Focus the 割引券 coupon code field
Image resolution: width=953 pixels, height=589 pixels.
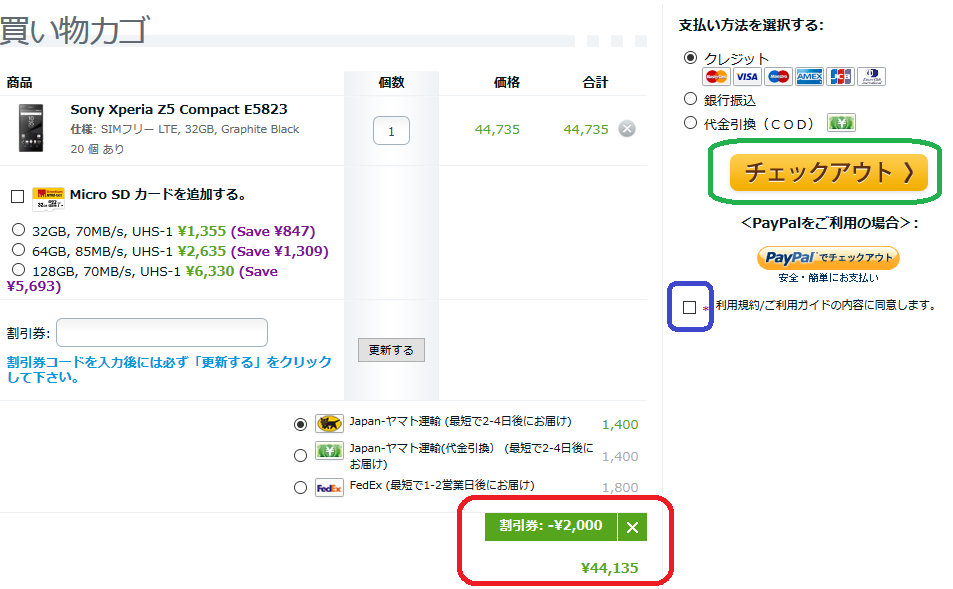pos(162,332)
